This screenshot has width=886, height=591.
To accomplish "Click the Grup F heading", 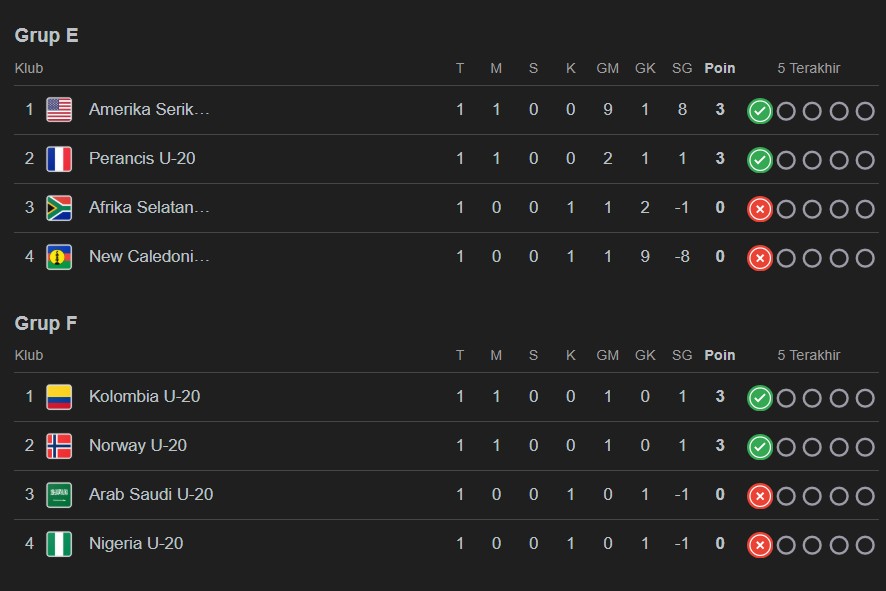I will (x=46, y=324).
